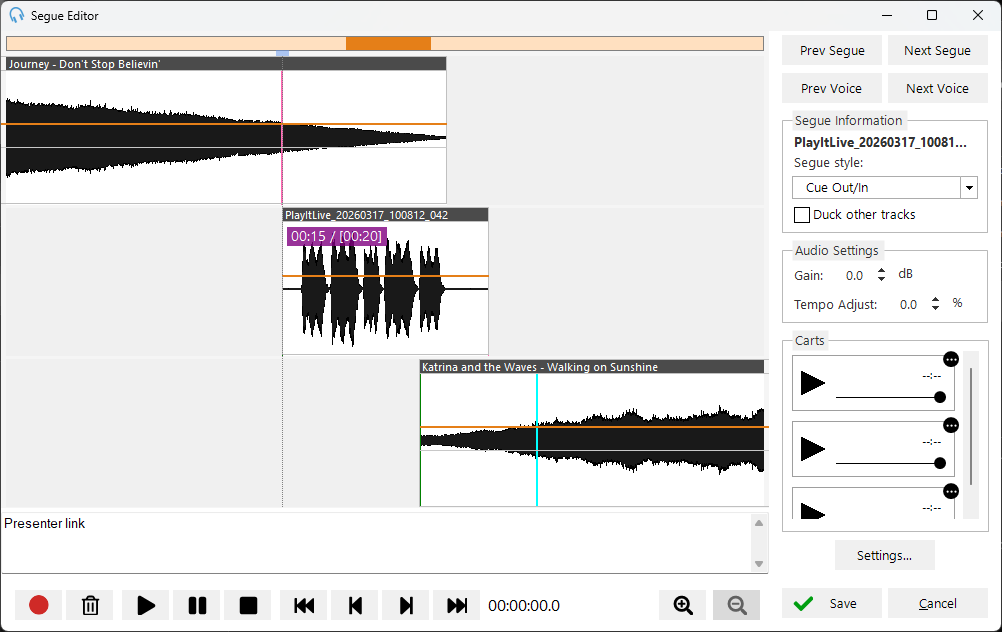Open the third cart's options menu
Screen dimensions: 1002x632
click(x=951, y=491)
